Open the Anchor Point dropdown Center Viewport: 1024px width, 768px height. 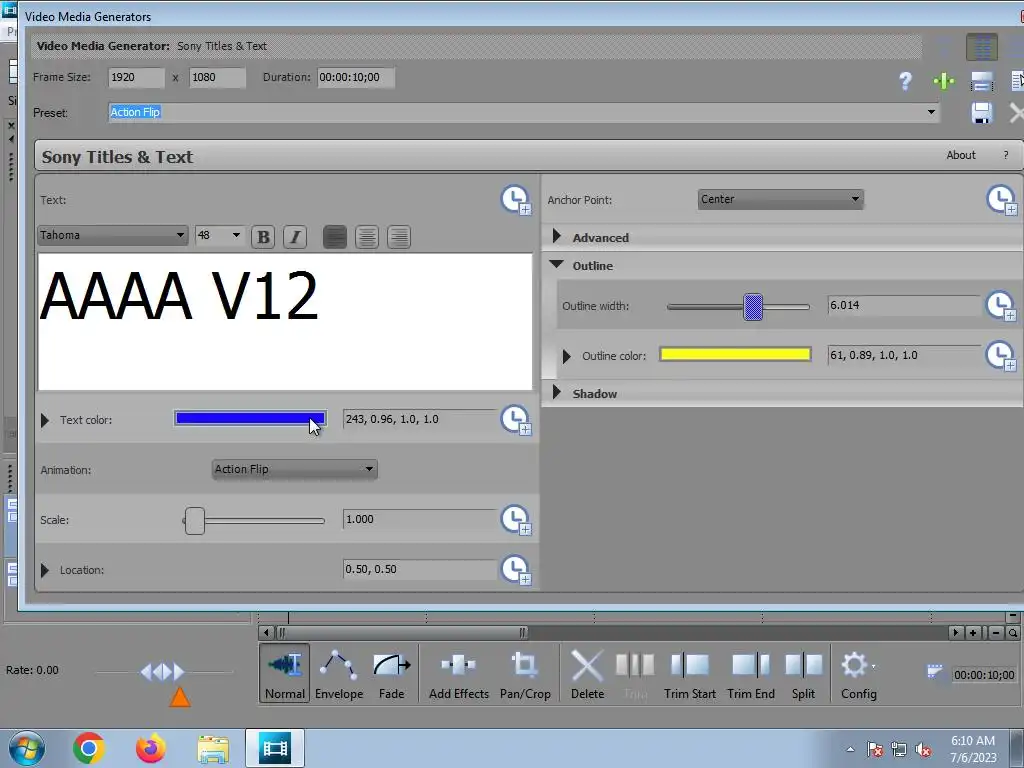coord(780,199)
